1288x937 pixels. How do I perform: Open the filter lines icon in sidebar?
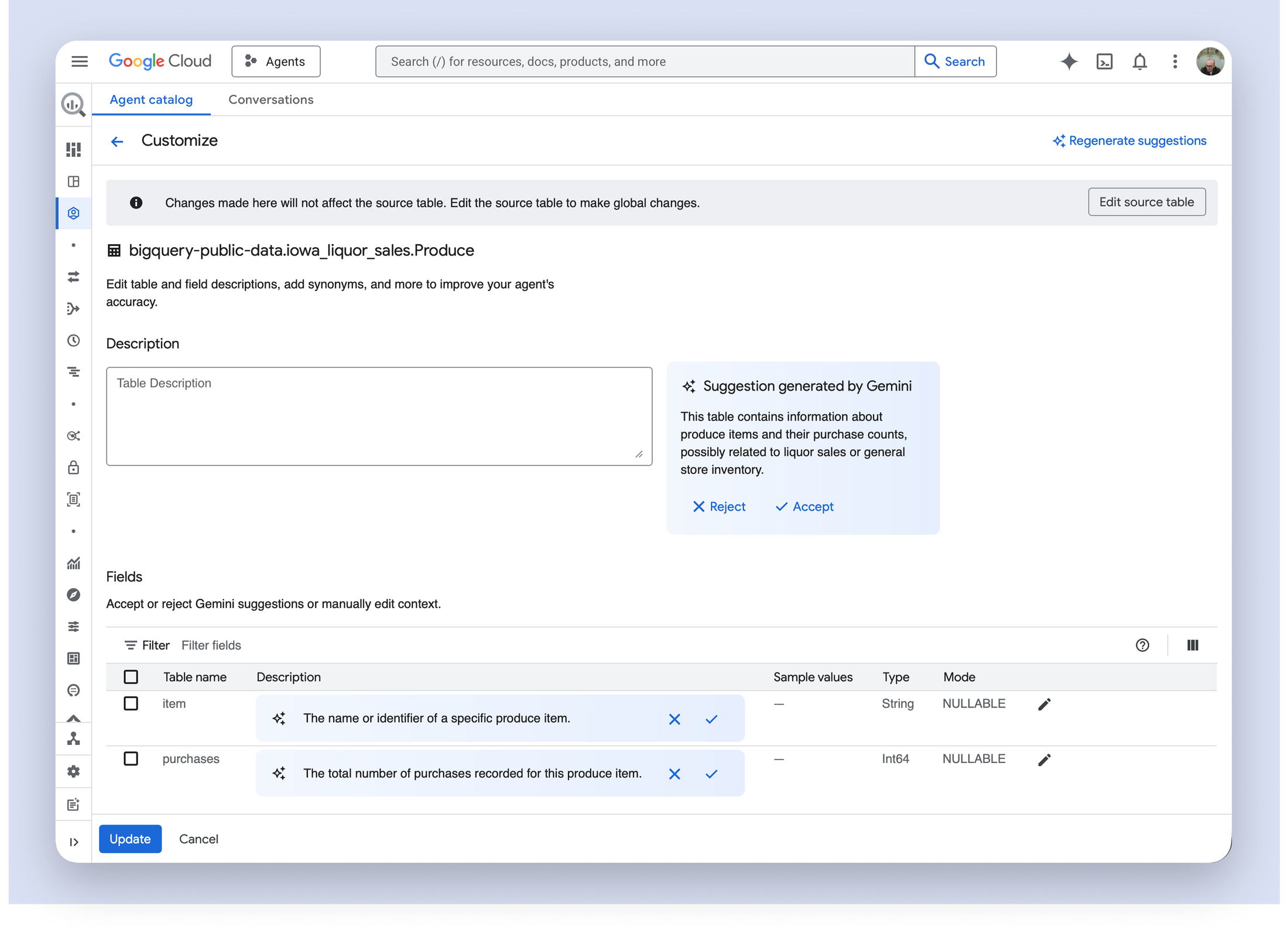pos(73,372)
